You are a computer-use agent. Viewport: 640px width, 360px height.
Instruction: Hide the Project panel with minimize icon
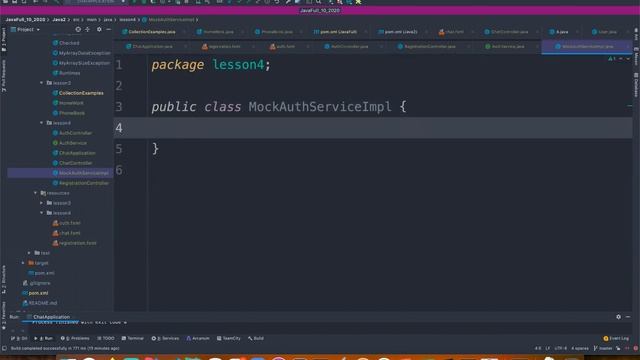(109, 29)
